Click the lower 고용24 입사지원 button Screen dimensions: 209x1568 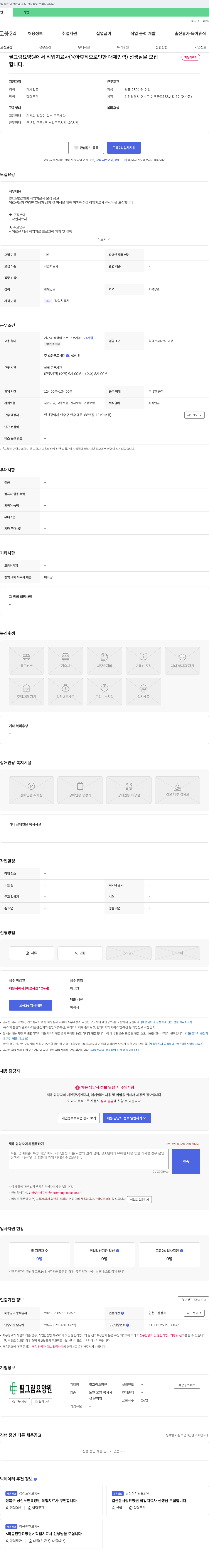point(30,1006)
